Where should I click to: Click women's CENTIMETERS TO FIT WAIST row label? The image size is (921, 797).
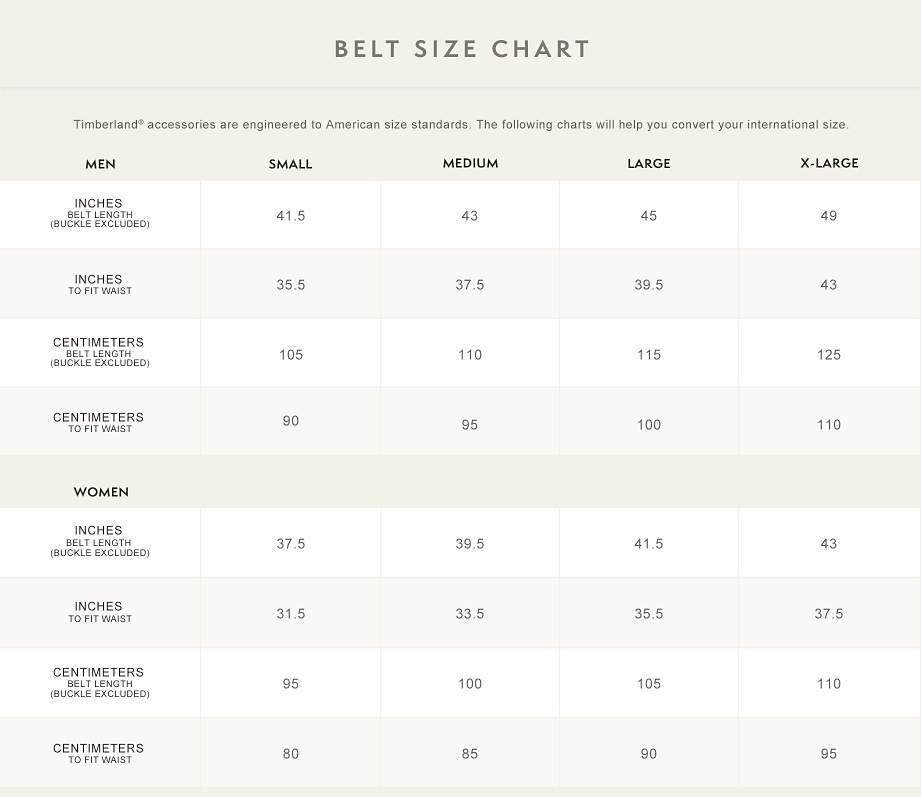pos(99,753)
